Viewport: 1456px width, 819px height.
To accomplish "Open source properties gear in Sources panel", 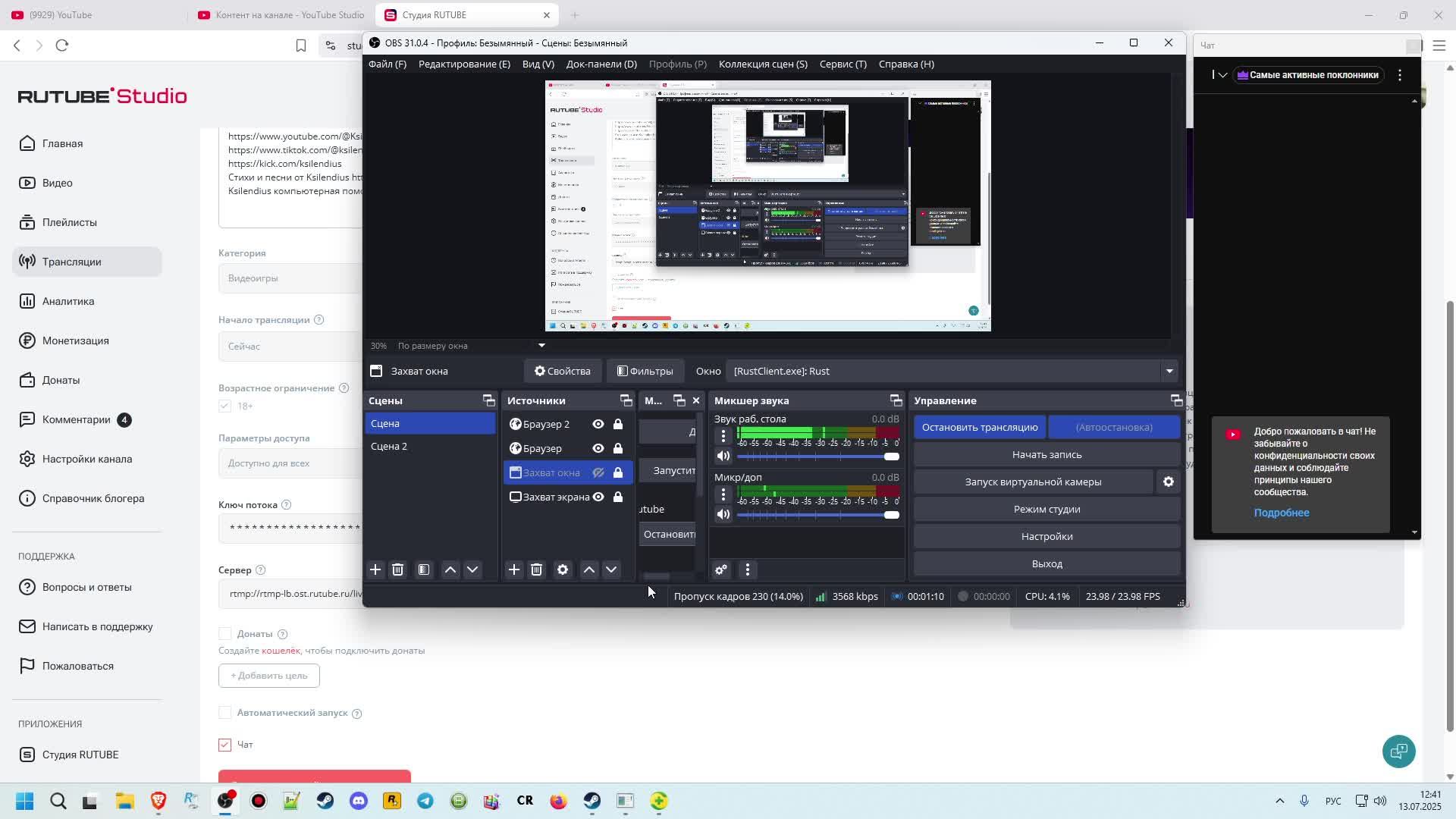I will (563, 570).
